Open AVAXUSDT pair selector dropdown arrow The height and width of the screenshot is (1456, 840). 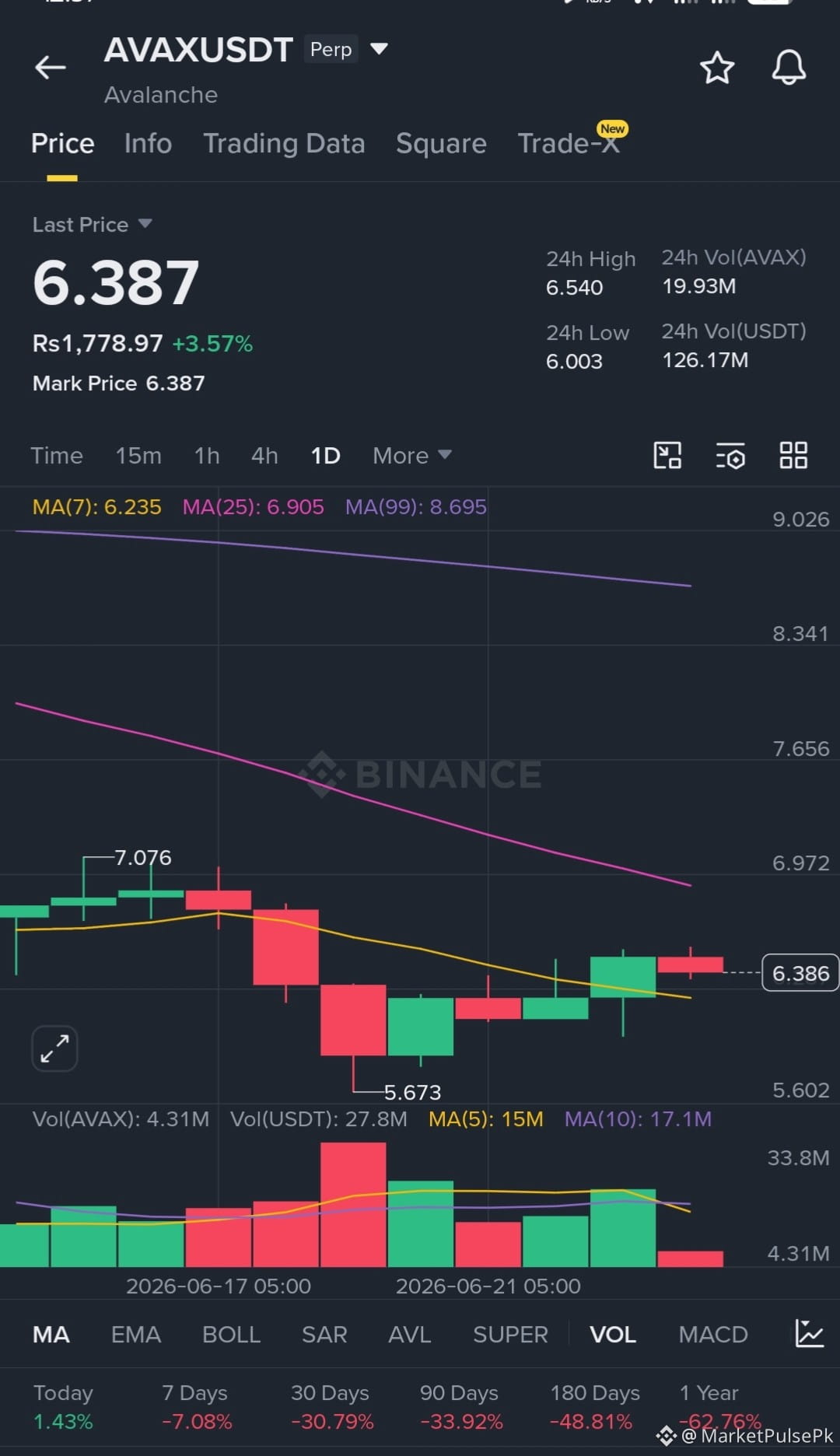[379, 49]
